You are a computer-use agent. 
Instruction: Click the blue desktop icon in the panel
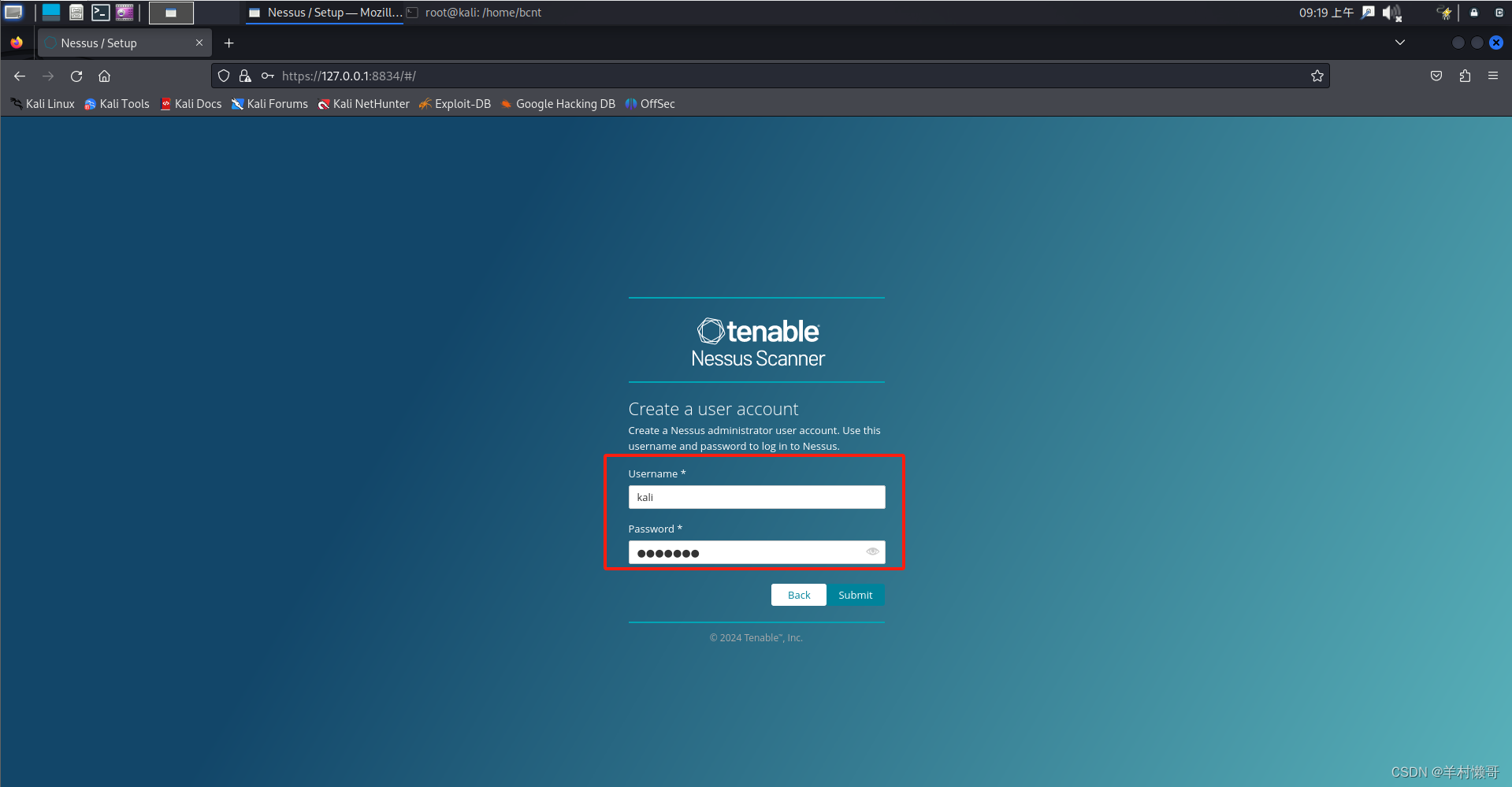point(51,12)
